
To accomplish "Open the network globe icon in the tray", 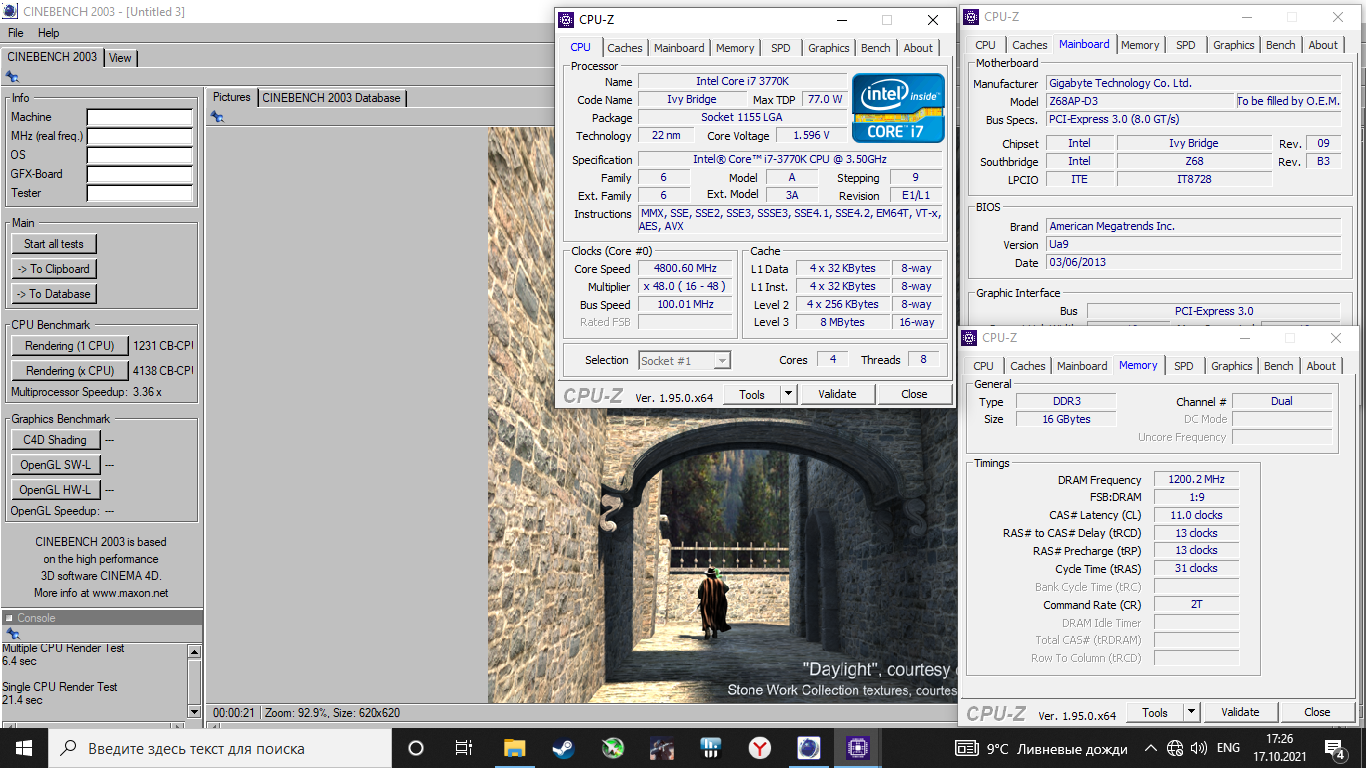I will pyautogui.click(x=1175, y=748).
